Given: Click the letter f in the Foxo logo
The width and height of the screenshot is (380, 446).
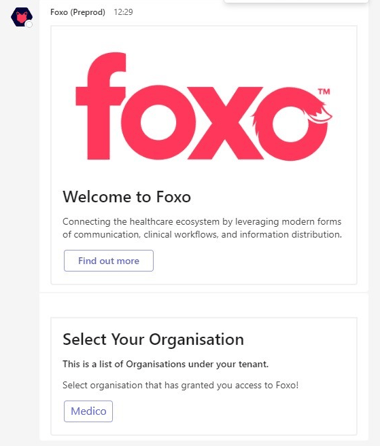Looking at the screenshot, I should point(101,106).
